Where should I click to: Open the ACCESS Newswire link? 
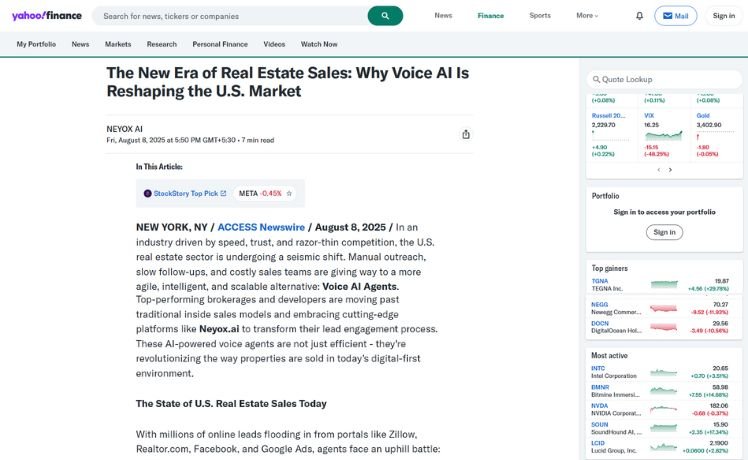pos(261,227)
